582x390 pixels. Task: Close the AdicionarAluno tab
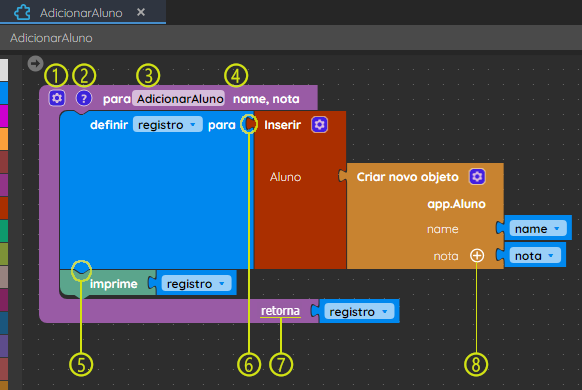[x=141, y=12]
